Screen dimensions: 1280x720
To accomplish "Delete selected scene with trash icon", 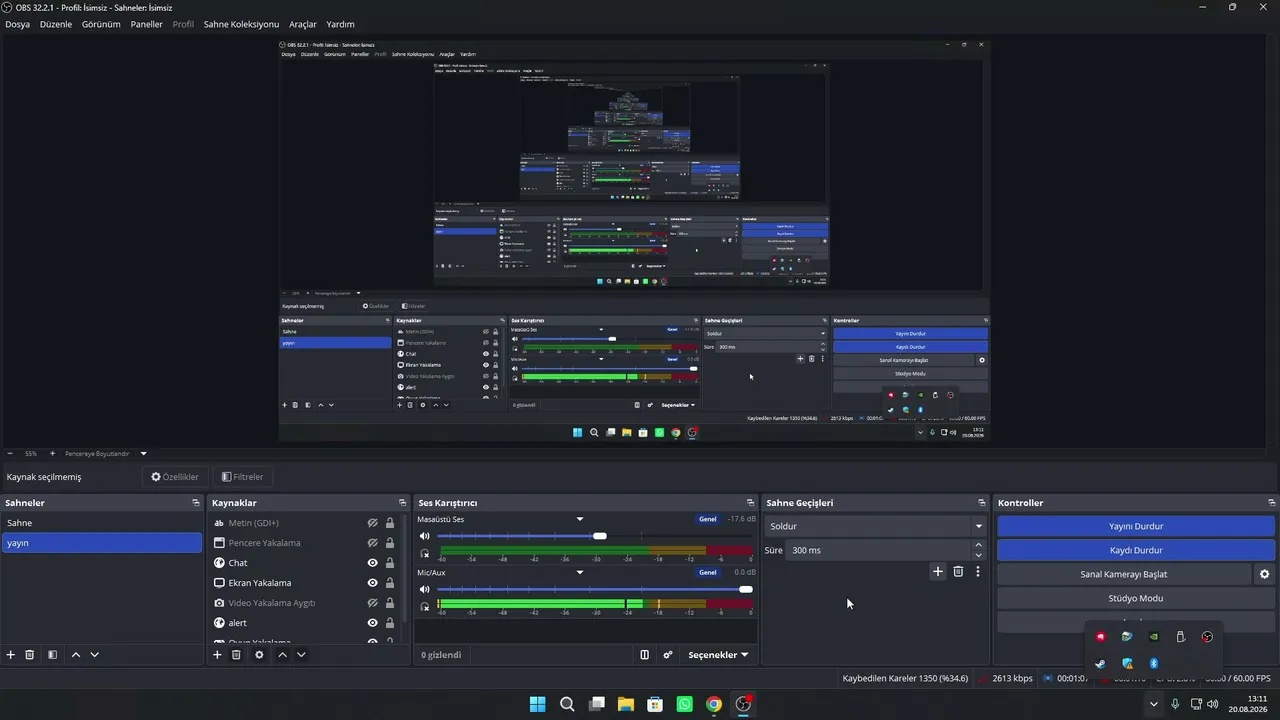I will (x=30, y=655).
